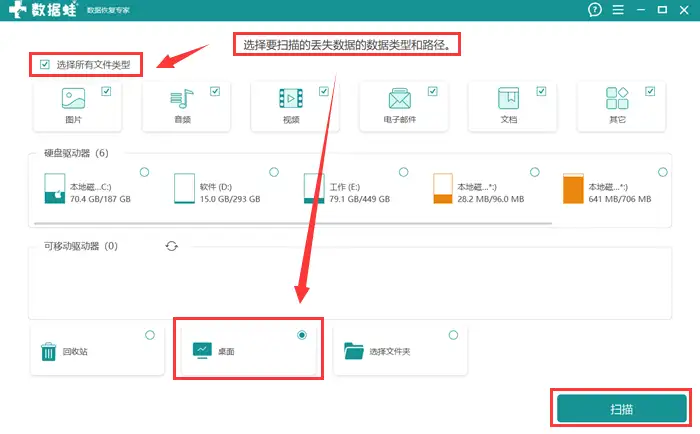
Task: Select the 选择文件夹 radio button
Action: click(453, 335)
